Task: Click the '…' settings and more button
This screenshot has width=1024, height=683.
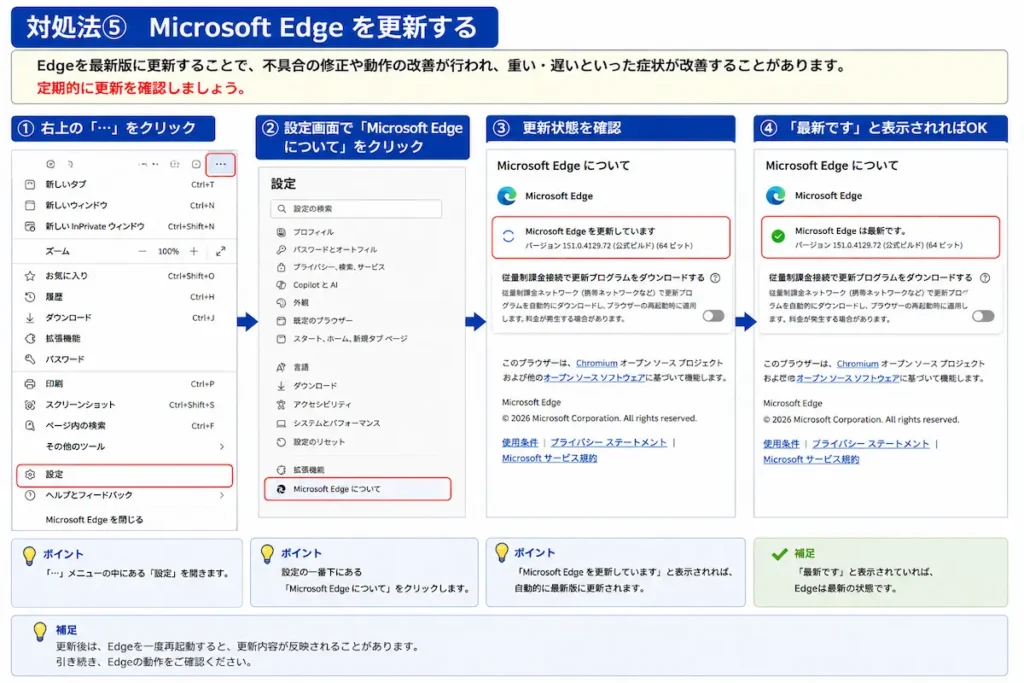Action: tap(221, 164)
